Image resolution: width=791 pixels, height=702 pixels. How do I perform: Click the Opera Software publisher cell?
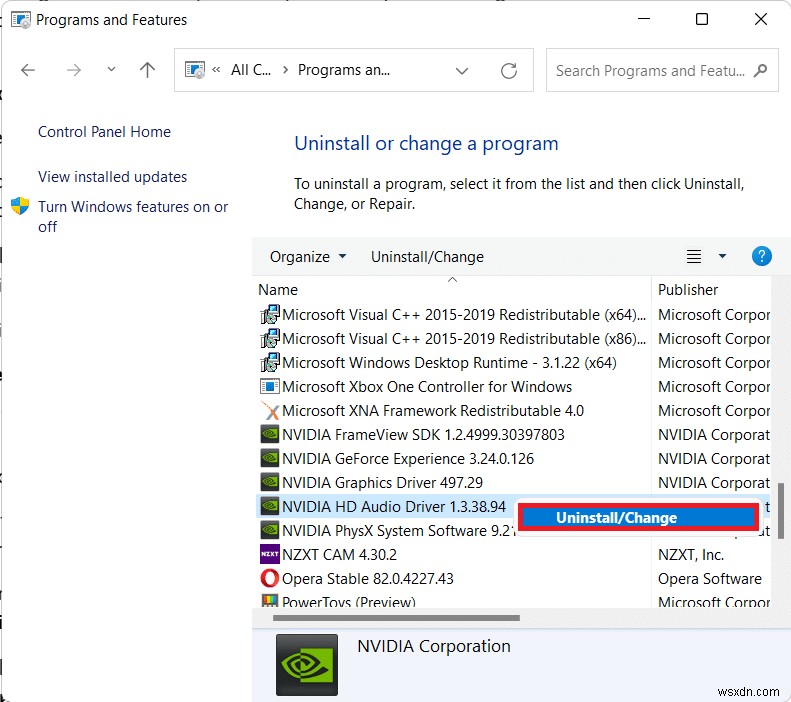tap(709, 578)
